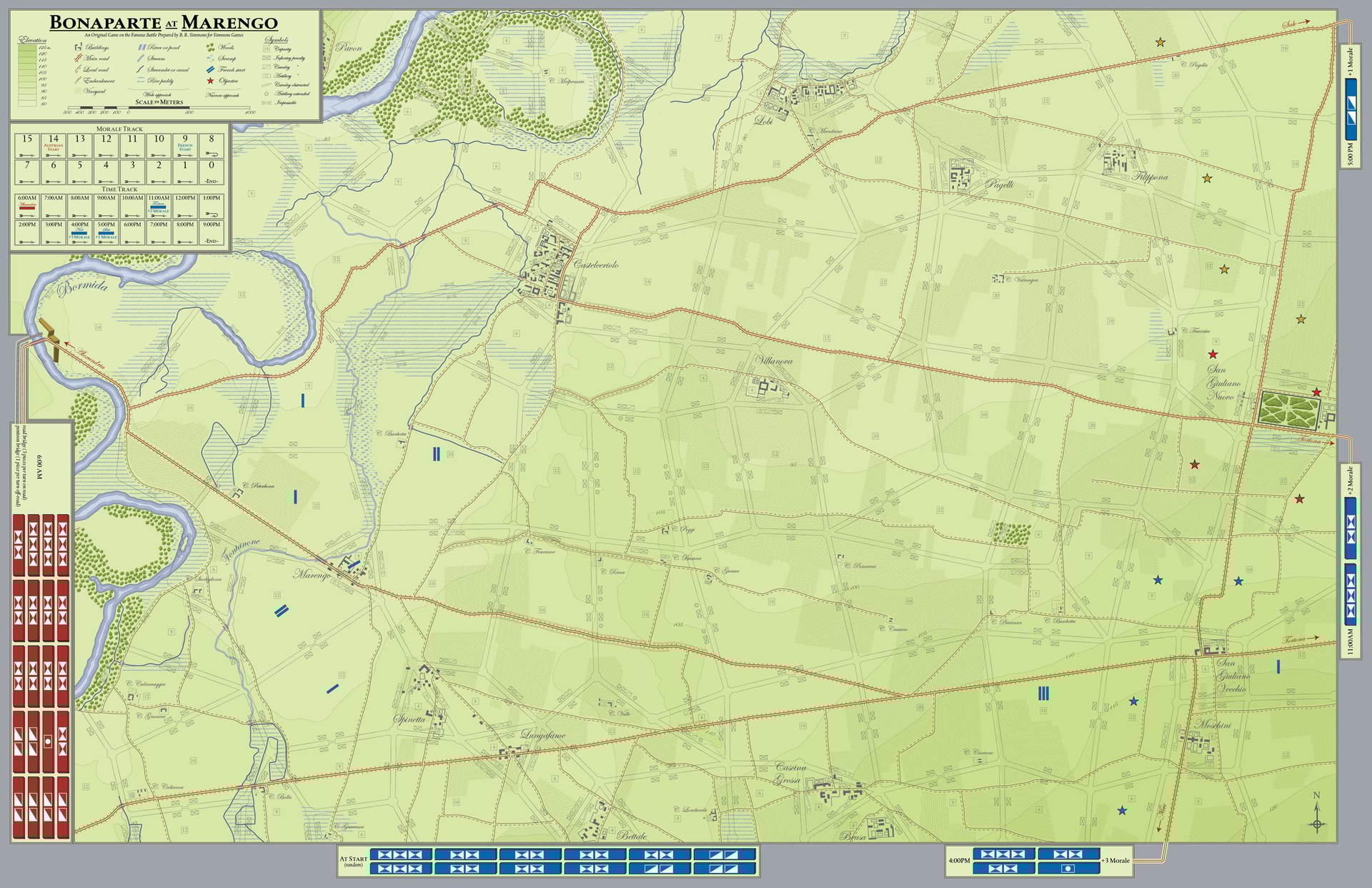Click the blue French start legend symbol
Screen dimensions: 1372x888
point(210,70)
